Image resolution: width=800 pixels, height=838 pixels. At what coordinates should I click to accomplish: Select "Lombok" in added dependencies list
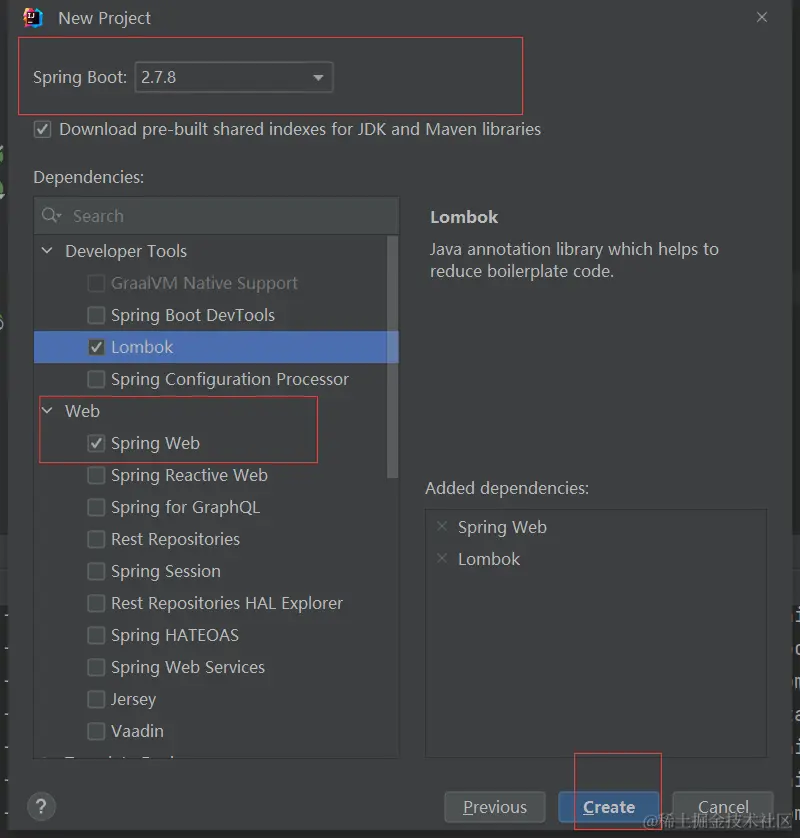pos(488,559)
